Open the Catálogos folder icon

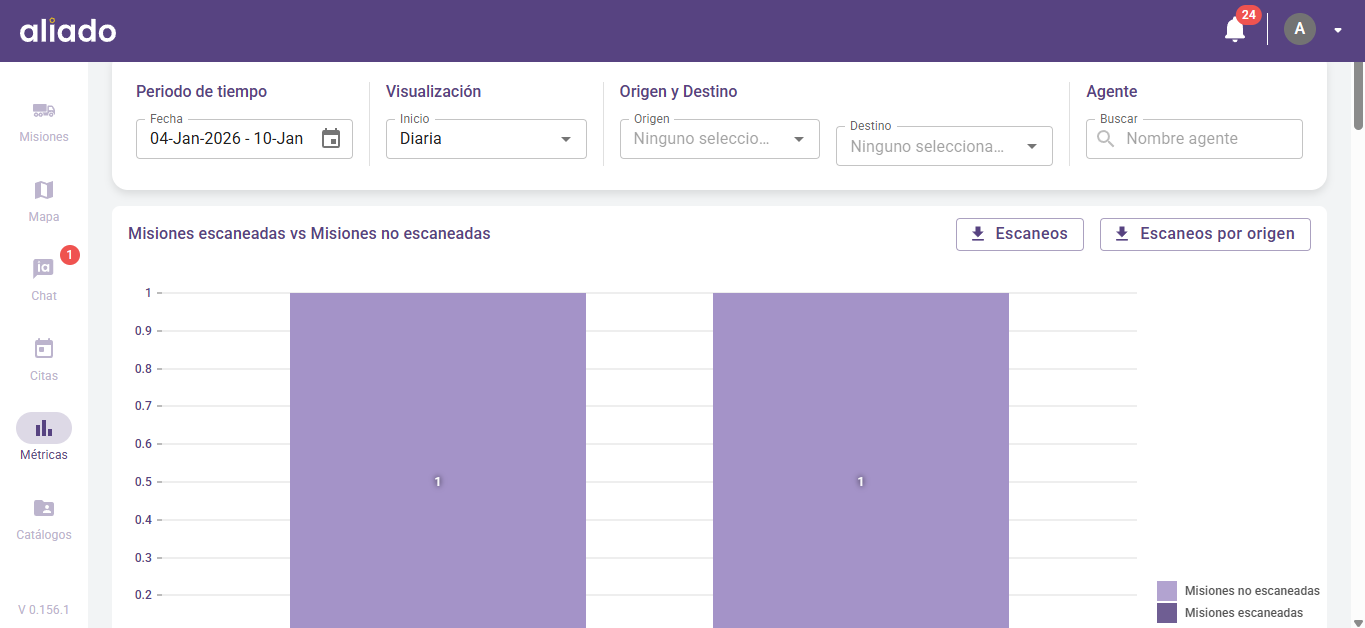pos(43,508)
